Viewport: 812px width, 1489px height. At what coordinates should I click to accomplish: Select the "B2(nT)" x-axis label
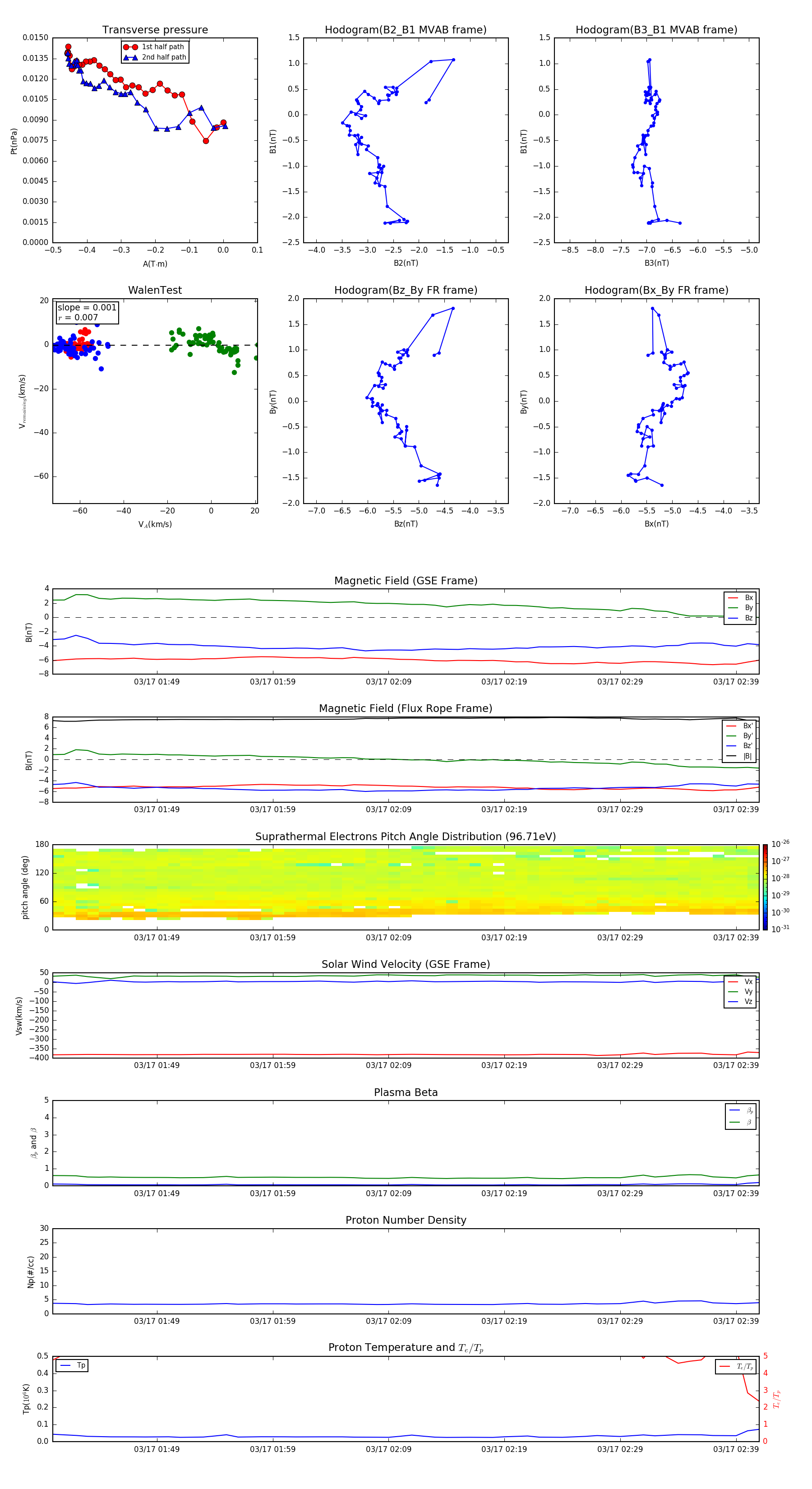point(406,263)
